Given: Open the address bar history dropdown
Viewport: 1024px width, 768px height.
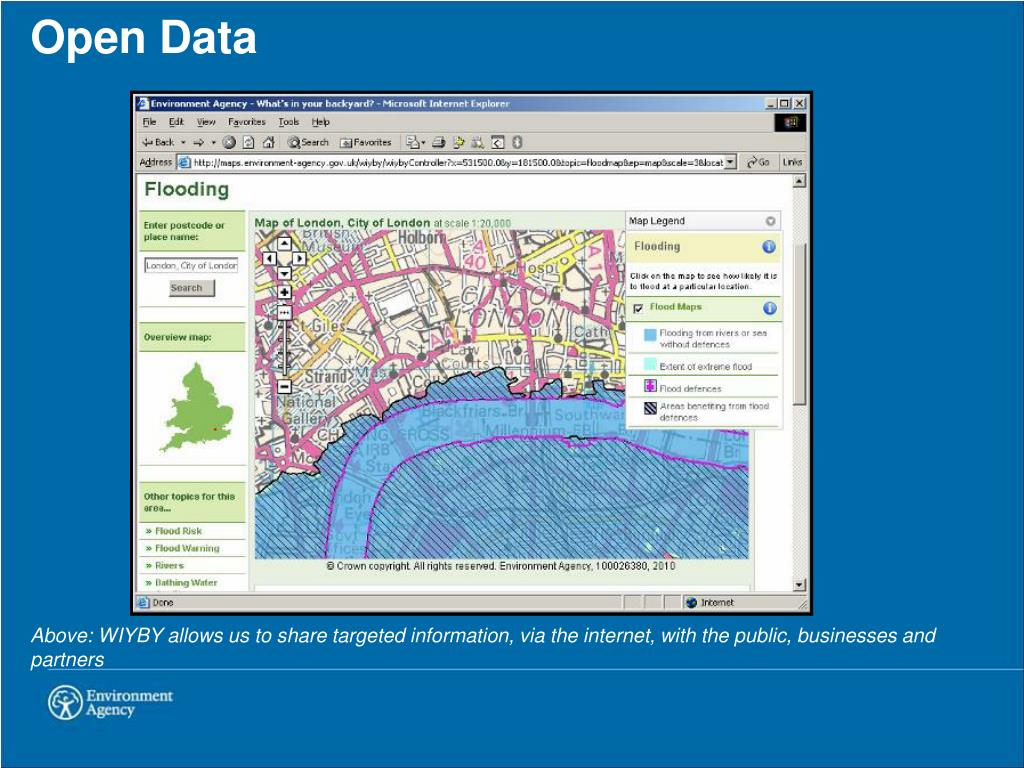Looking at the screenshot, I should coord(731,162).
